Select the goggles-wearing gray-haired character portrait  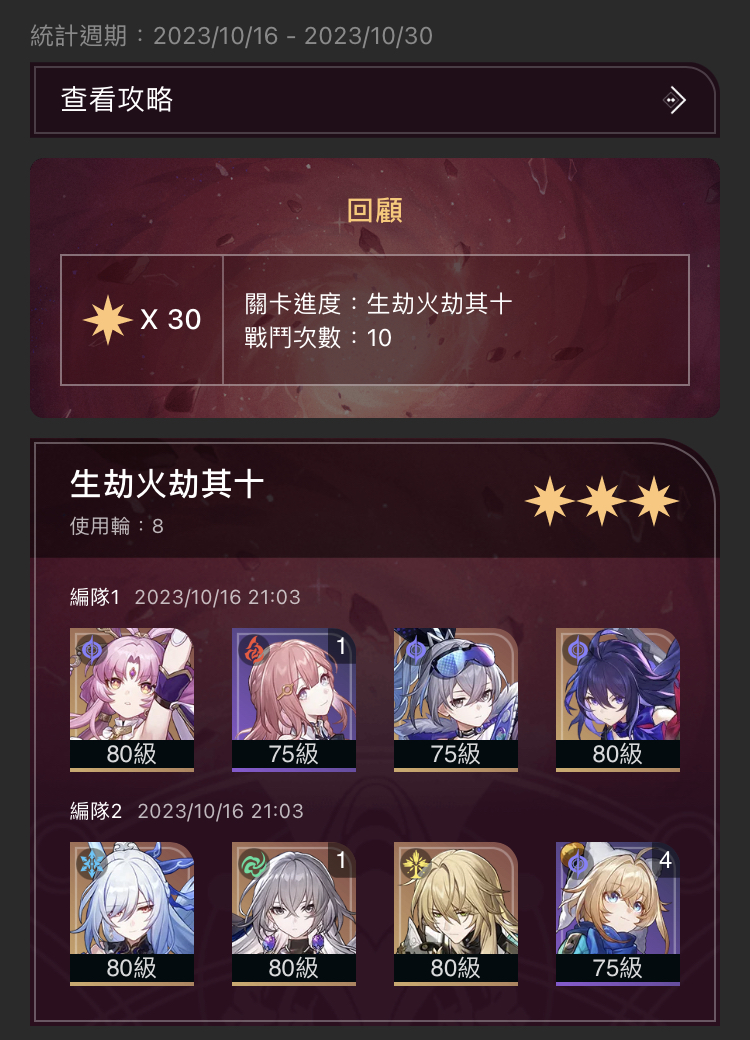click(456, 700)
